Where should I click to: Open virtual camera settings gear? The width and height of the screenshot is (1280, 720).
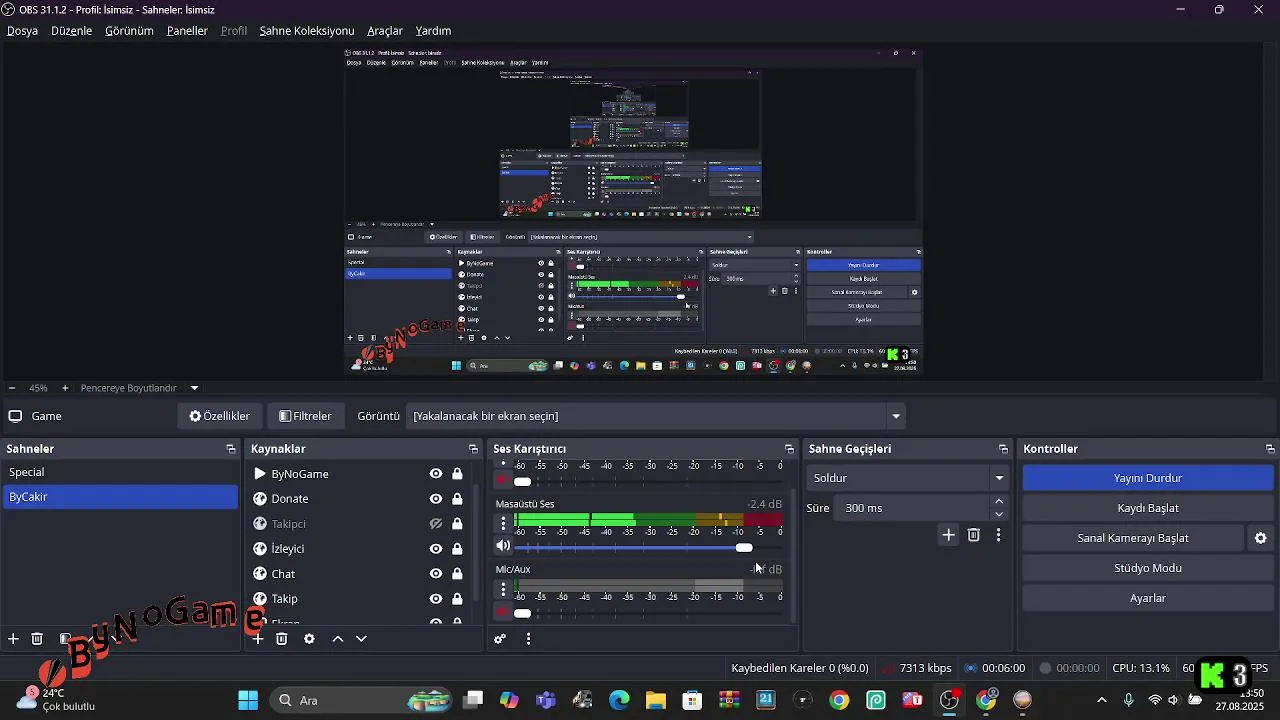pyautogui.click(x=1261, y=538)
